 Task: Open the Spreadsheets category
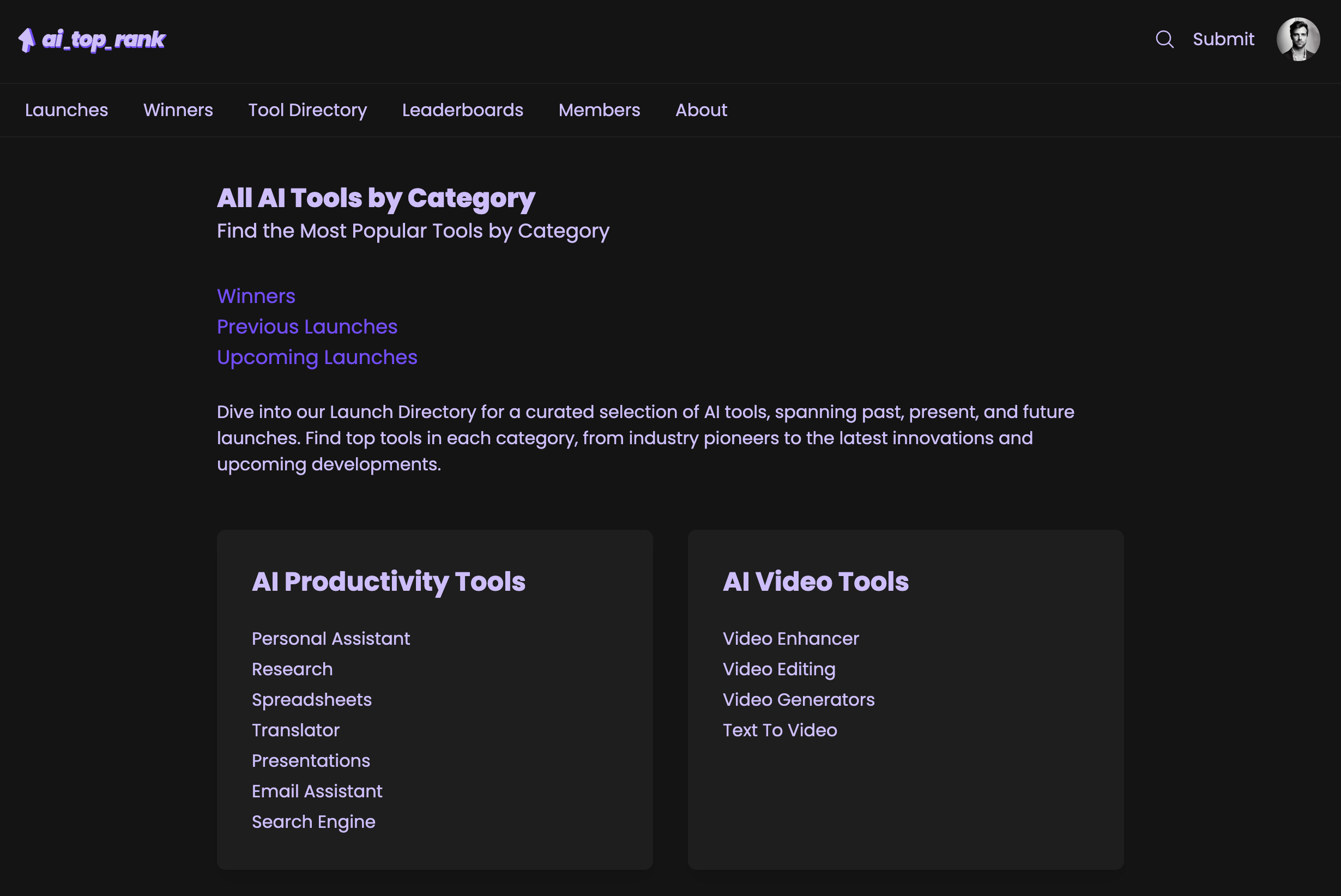(x=311, y=699)
